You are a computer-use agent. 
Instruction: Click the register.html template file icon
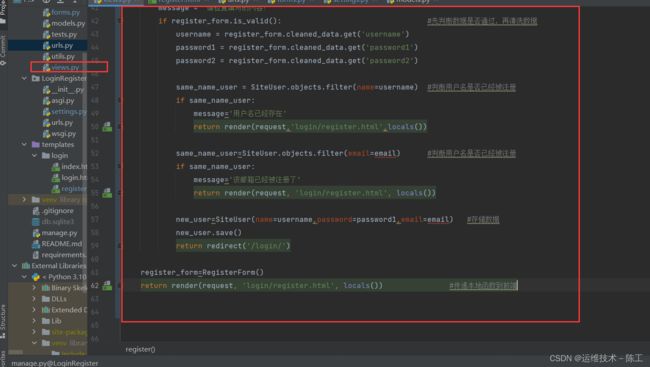point(56,189)
